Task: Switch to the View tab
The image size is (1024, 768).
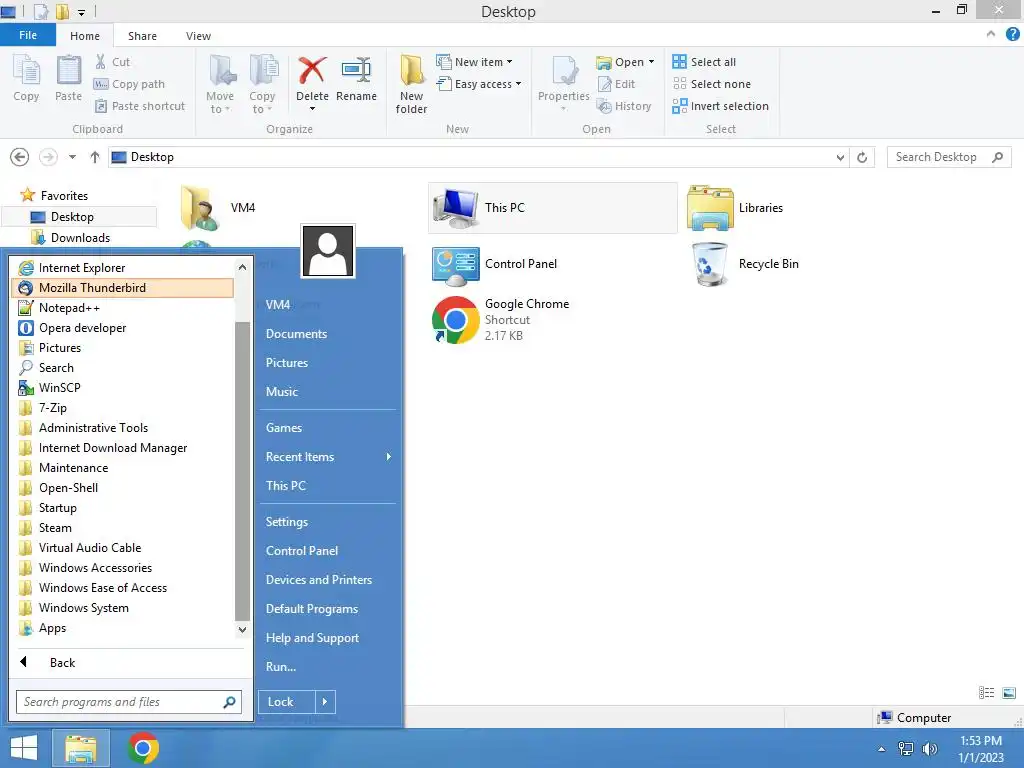Action: click(198, 36)
